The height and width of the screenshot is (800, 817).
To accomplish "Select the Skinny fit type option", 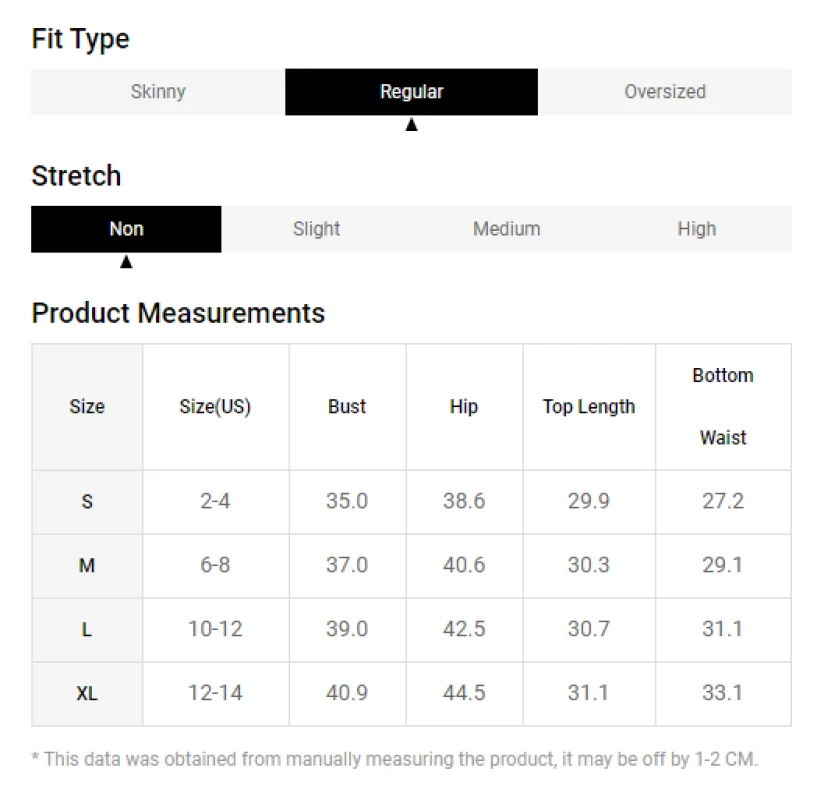I will (x=158, y=92).
